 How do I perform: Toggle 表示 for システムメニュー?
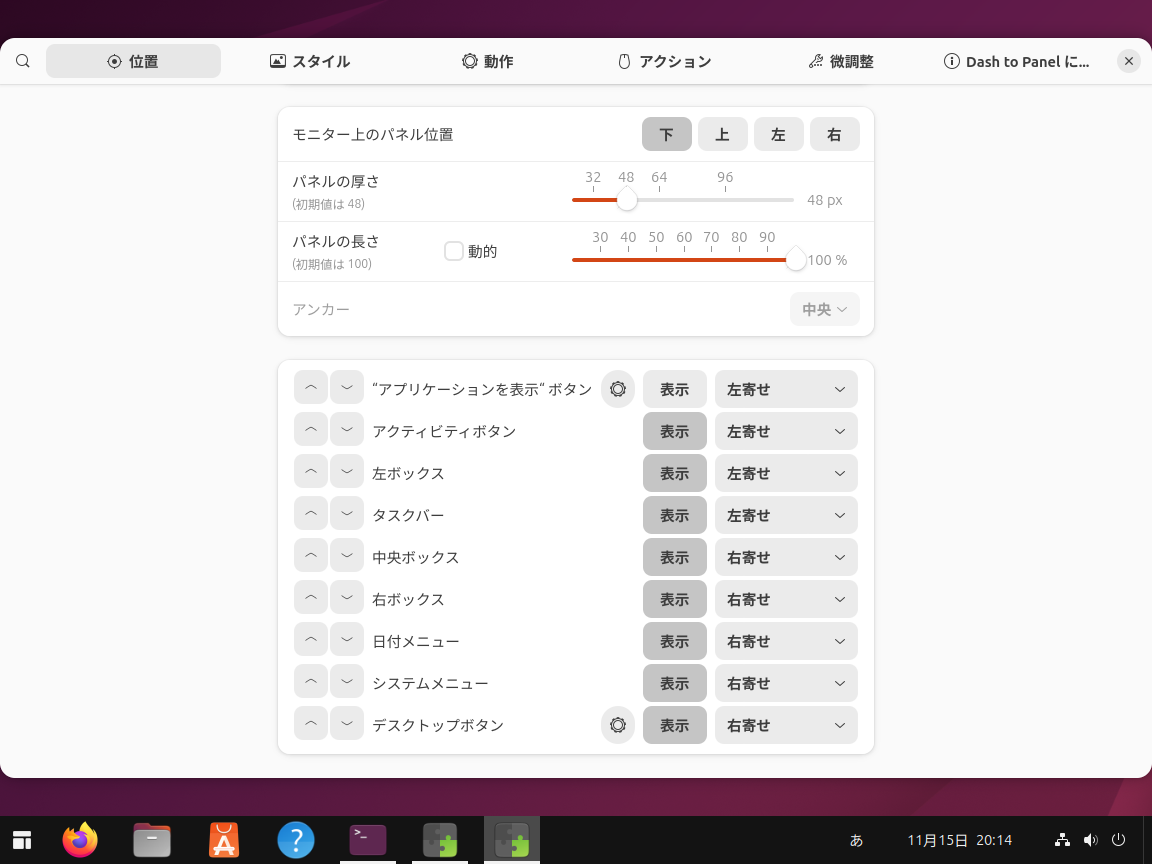674,683
